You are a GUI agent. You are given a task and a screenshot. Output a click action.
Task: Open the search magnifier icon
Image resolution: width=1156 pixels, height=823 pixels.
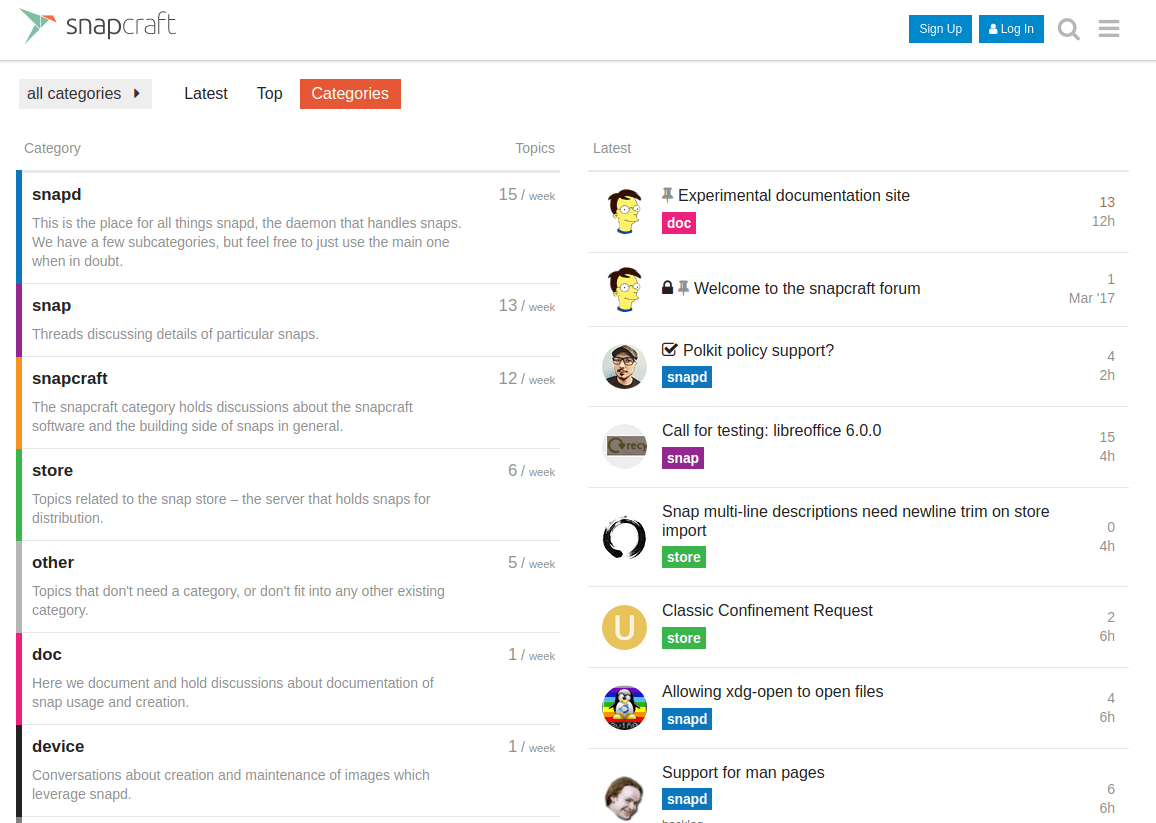[1068, 29]
